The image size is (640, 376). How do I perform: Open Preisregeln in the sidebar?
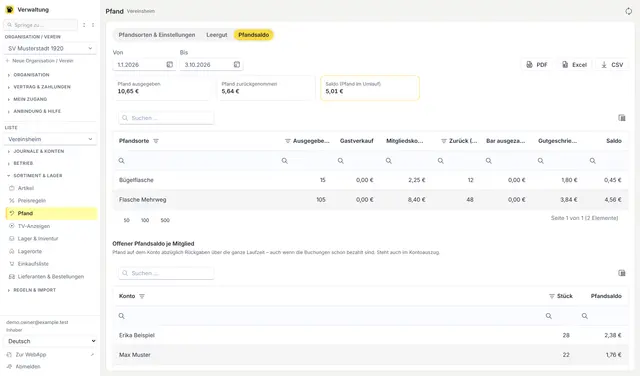click(51, 200)
